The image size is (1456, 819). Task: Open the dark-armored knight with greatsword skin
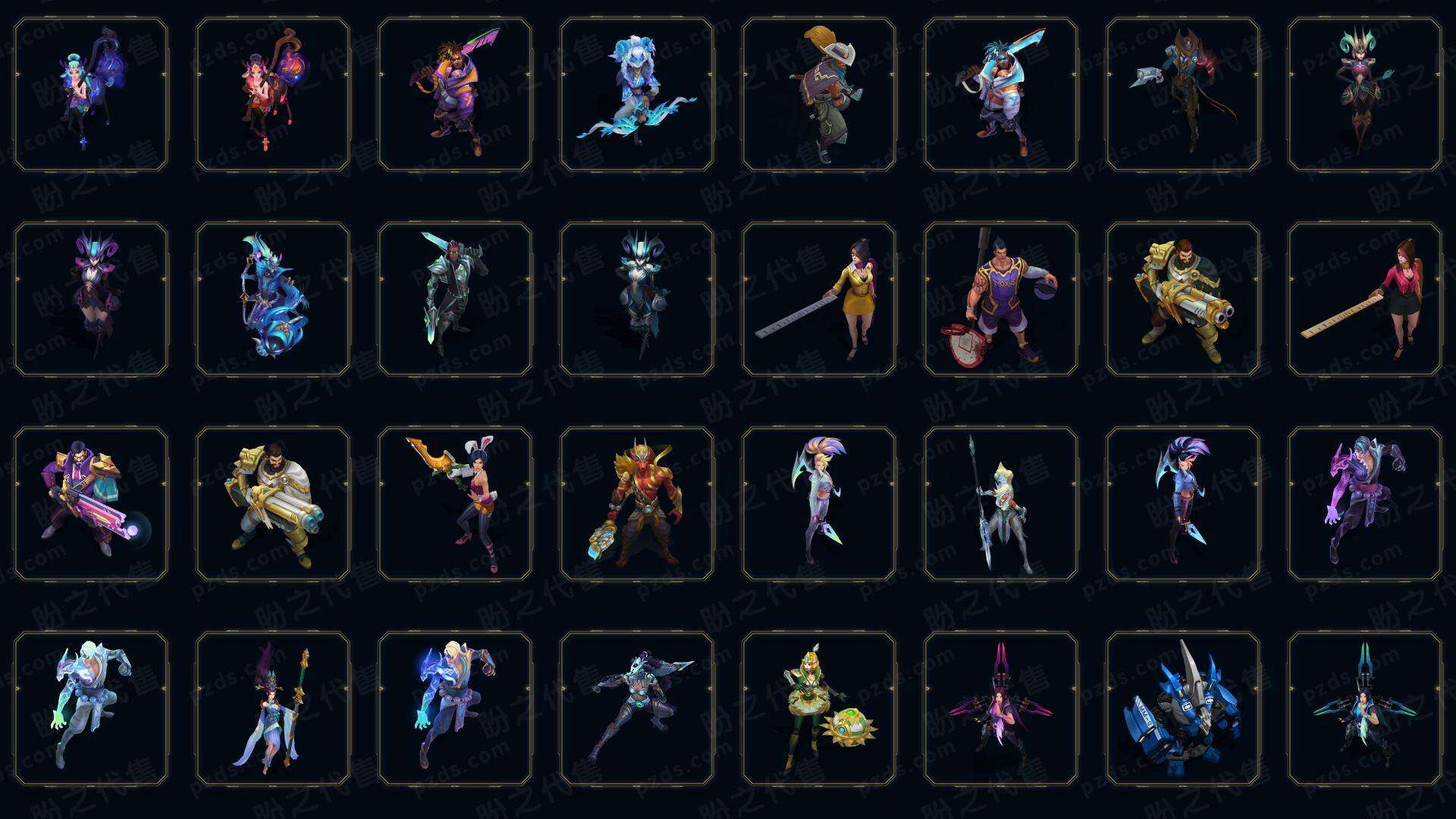455,299
